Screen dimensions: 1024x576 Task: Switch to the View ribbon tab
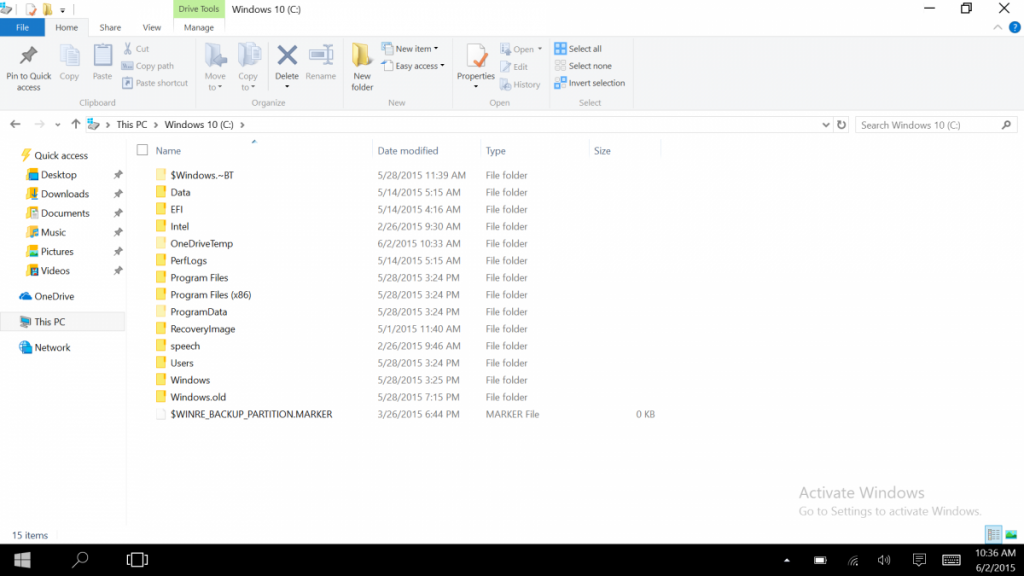pos(152,27)
